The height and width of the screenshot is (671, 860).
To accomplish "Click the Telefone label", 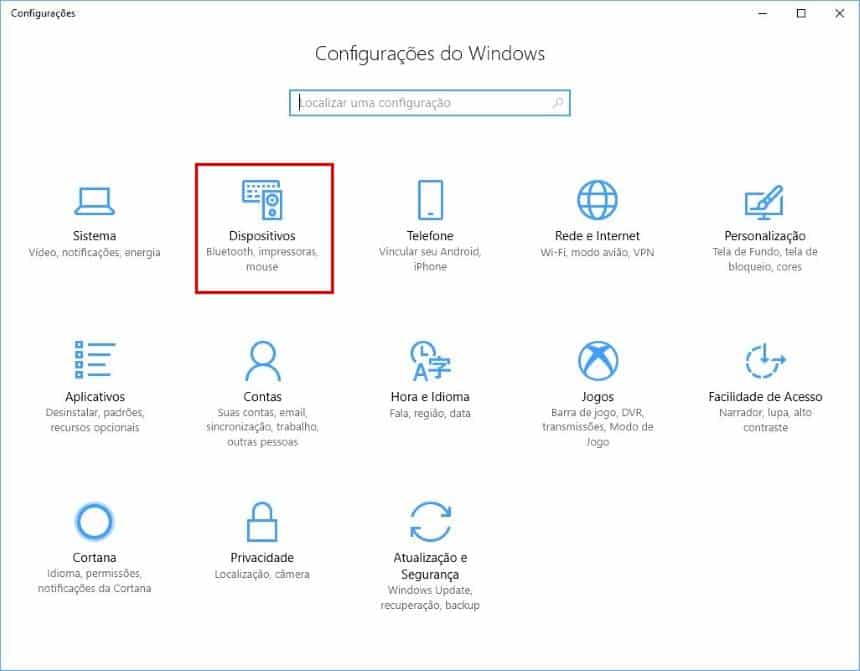I will (430, 236).
